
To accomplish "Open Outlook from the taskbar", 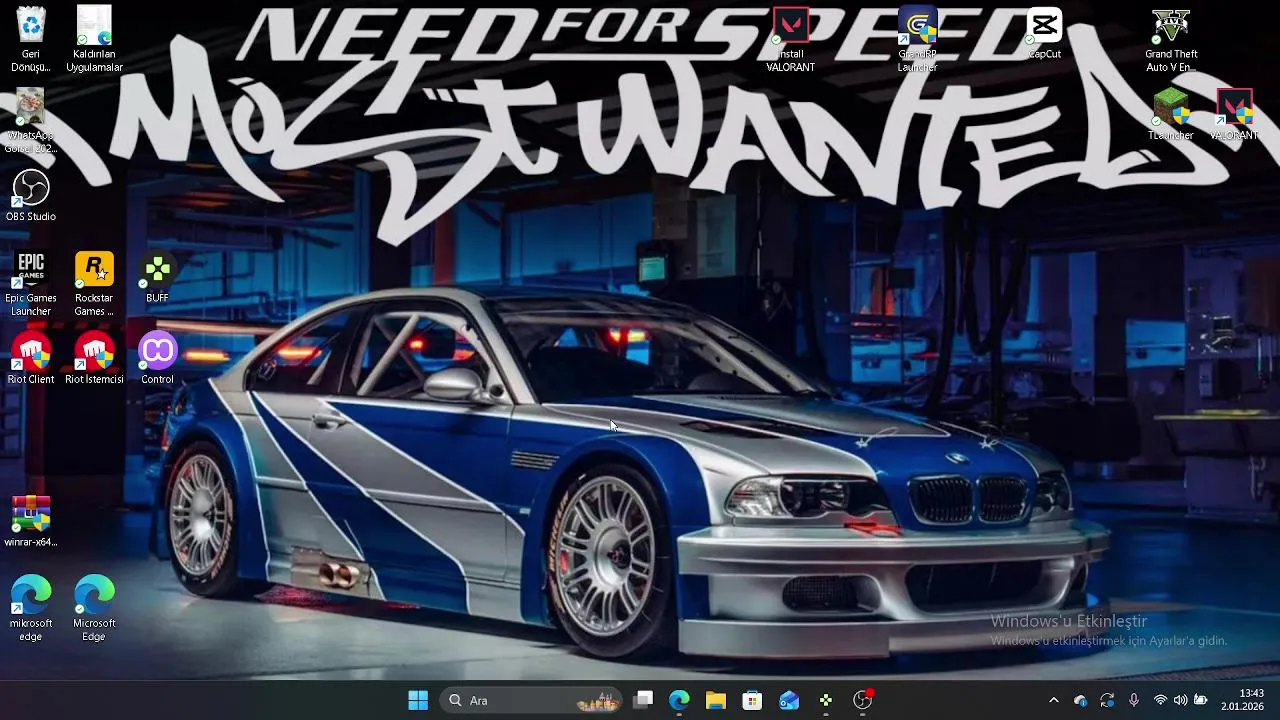I will [x=789, y=700].
